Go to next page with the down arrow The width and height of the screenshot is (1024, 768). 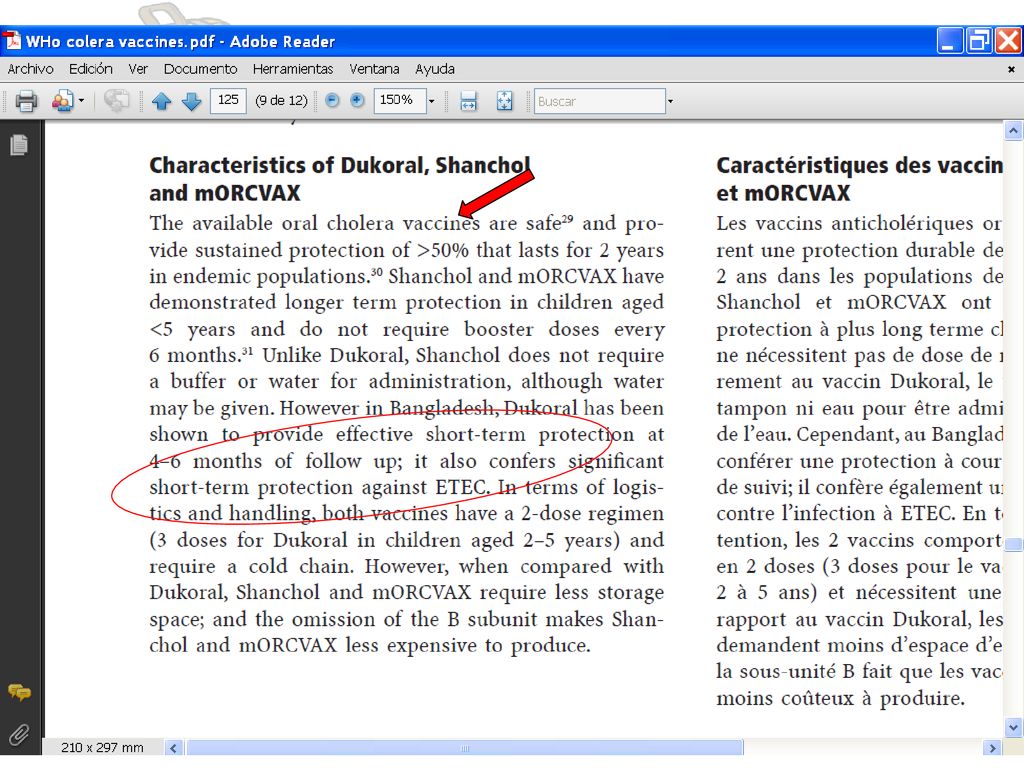click(191, 101)
